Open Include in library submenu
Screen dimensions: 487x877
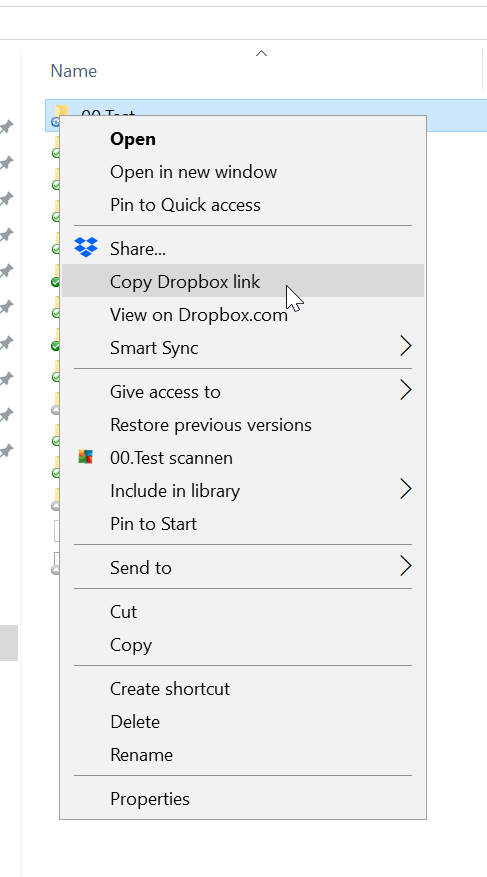(243, 491)
